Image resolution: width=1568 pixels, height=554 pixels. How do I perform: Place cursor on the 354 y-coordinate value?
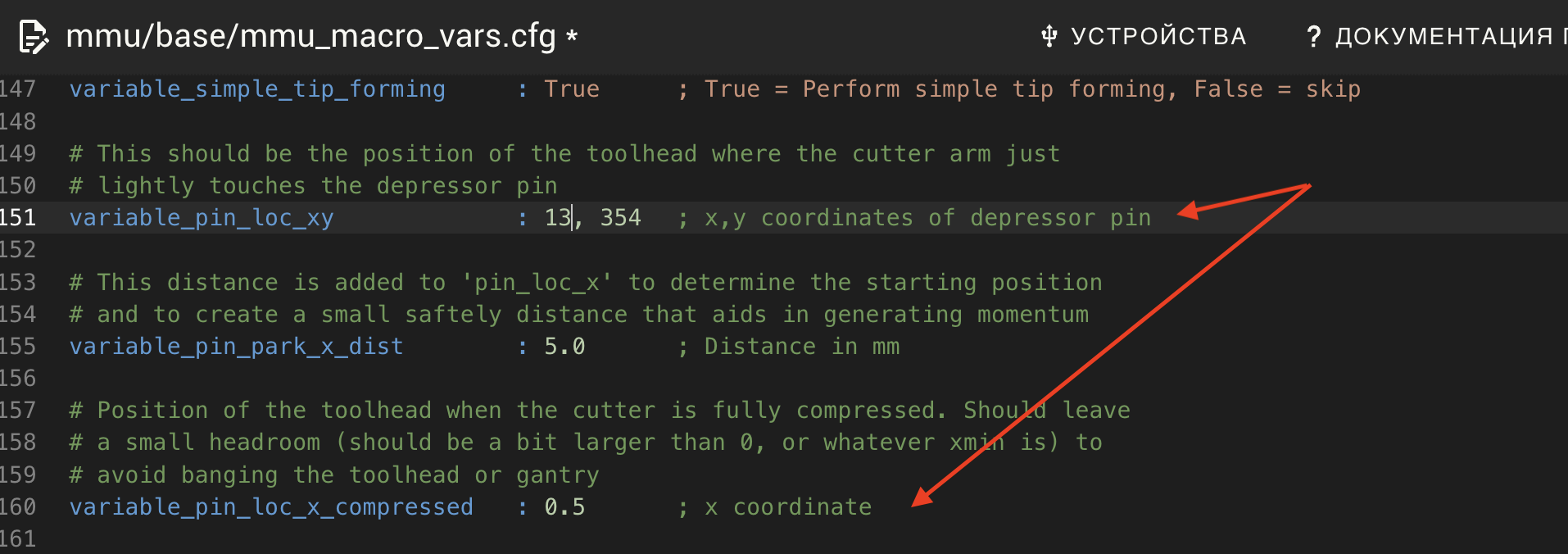[621, 218]
